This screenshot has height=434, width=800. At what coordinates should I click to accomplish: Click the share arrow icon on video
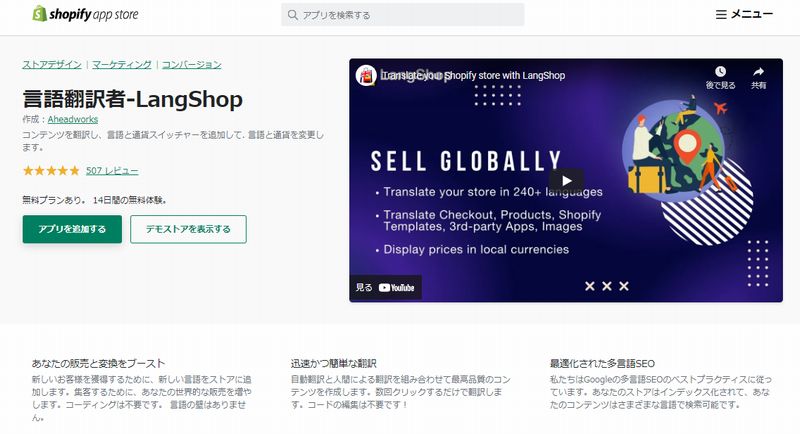pos(758,71)
